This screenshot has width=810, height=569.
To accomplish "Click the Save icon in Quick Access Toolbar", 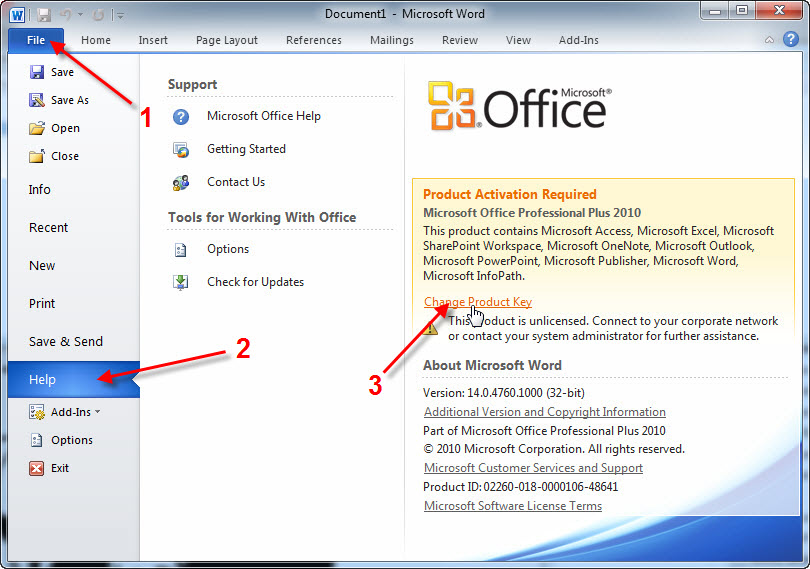I will tap(44, 14).
